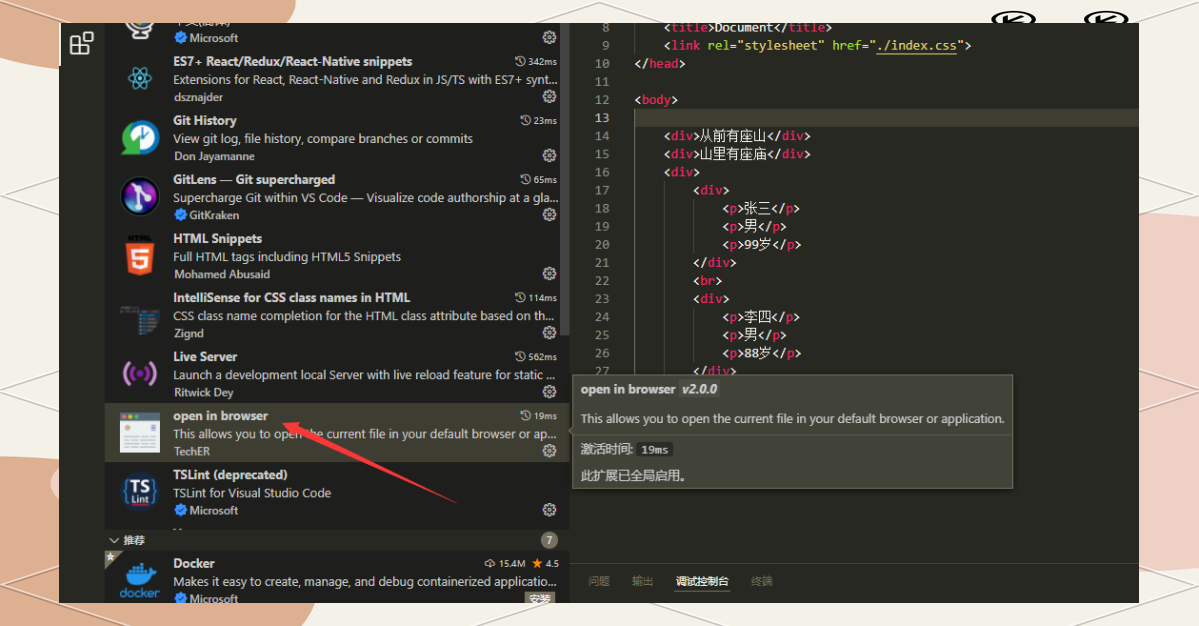Click Docker's 4.5 star rating
1199x626 pixels.
546,563
